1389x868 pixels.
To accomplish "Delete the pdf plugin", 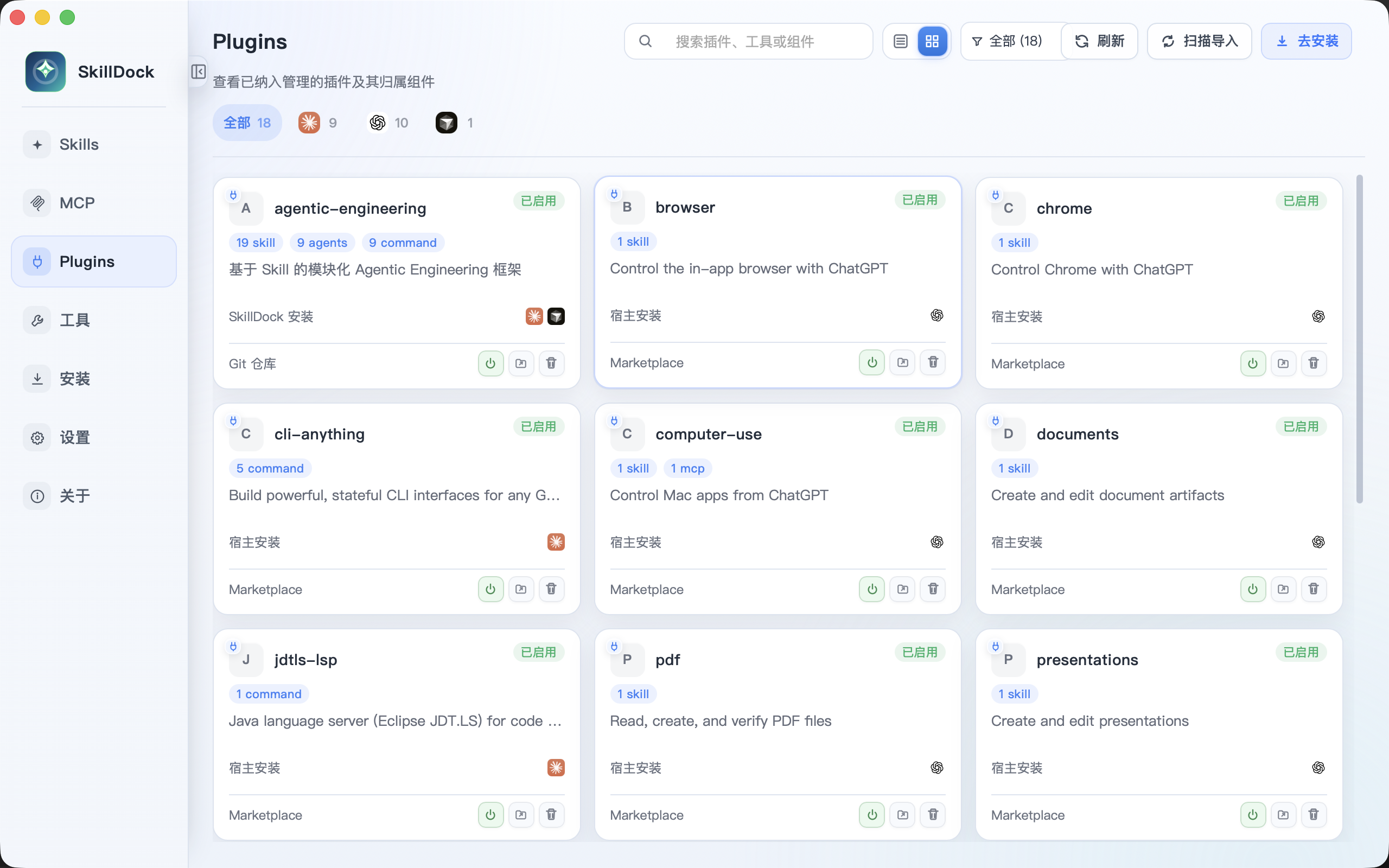I will pos(933,815).
